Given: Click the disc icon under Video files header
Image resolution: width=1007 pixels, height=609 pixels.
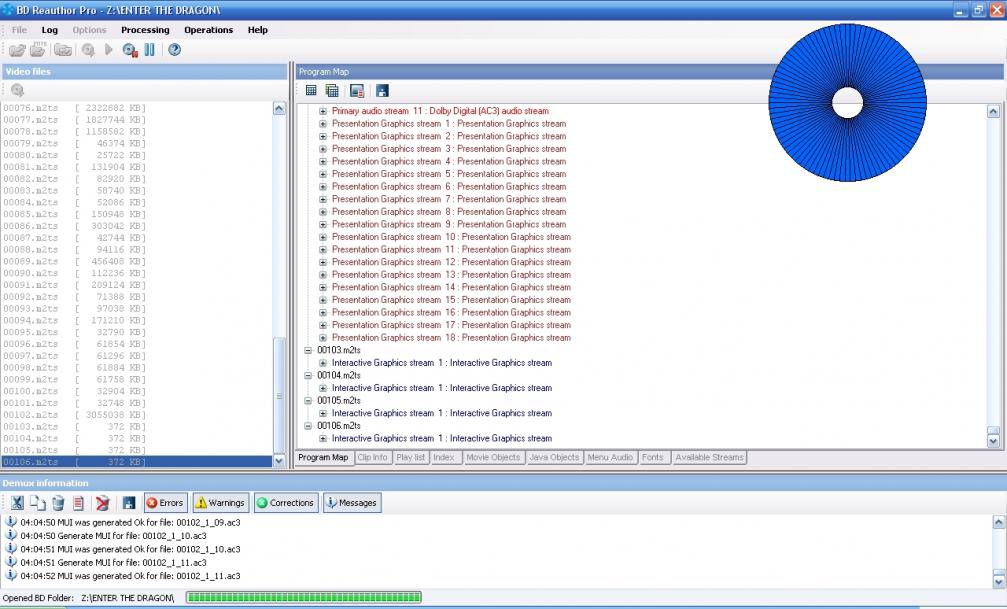Looking at the screenshot, I should [x=17, y=91].
